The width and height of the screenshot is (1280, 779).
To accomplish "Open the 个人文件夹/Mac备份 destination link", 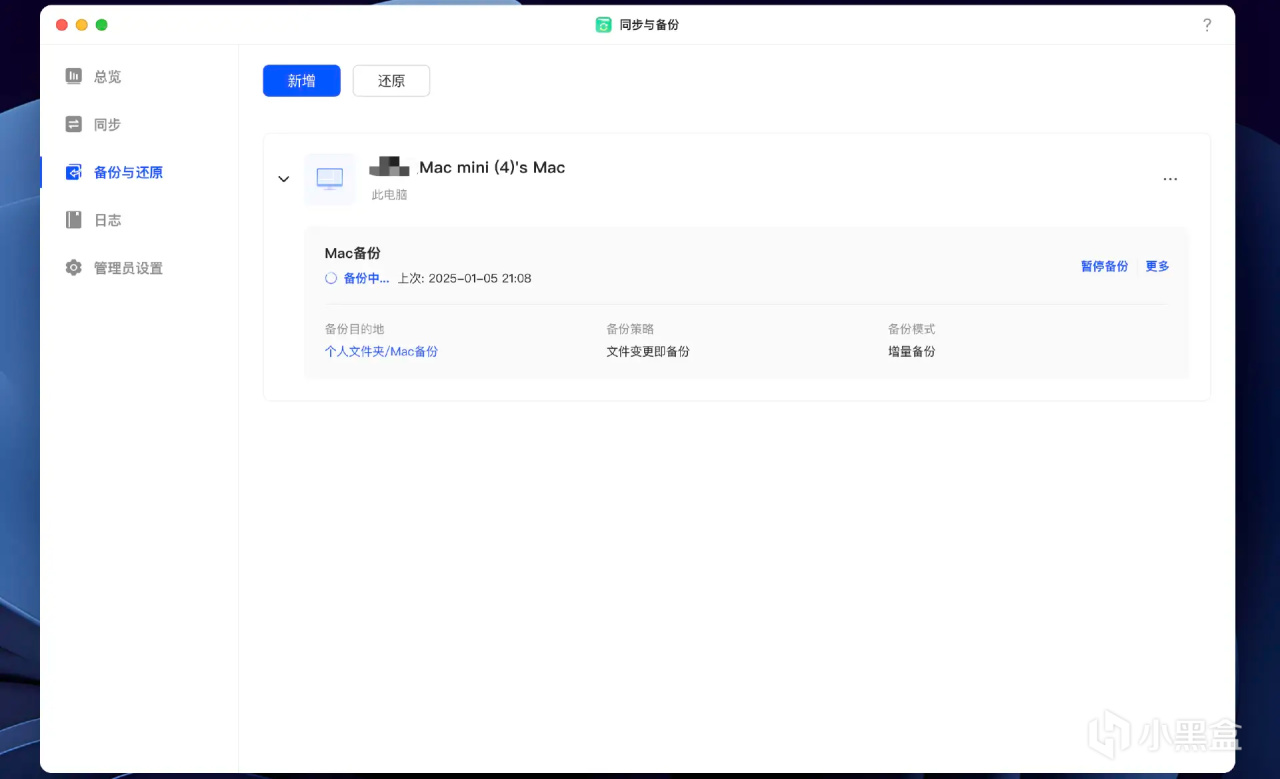I will coord(381,352).
